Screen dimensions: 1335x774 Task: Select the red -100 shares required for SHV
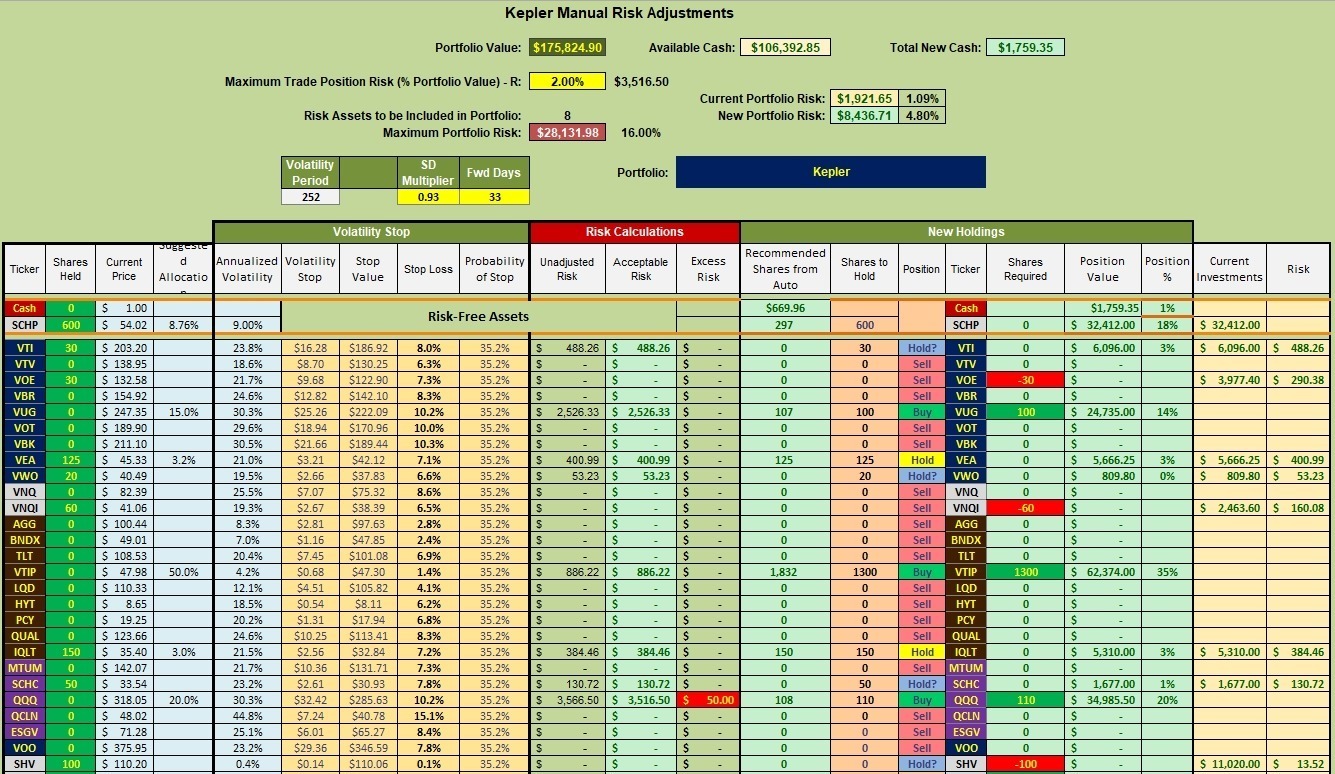[1025, 764]
